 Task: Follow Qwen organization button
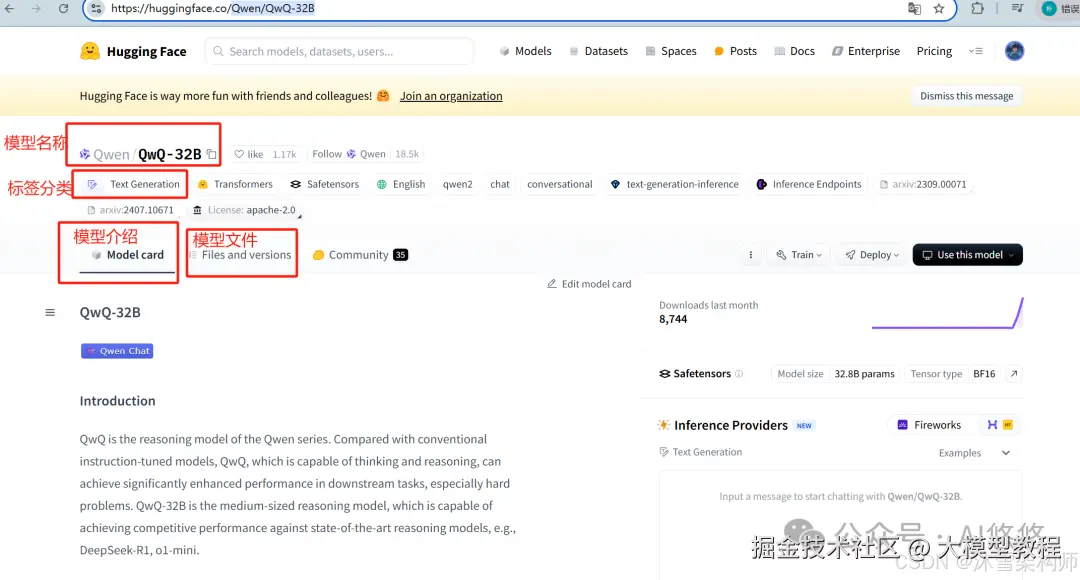pyautogui.click(x=349, y=154)
